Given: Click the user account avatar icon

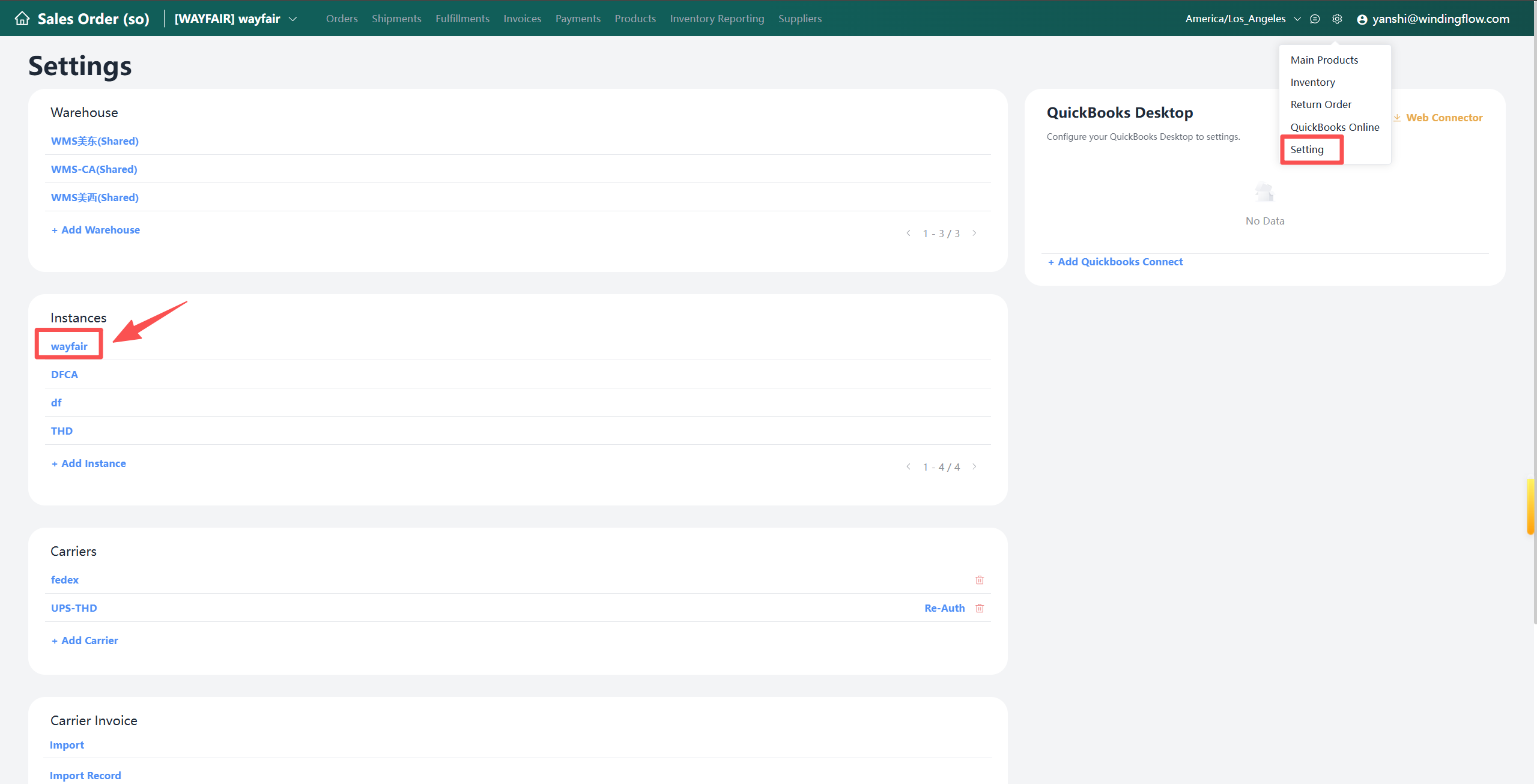Looking at the screenshot, I should pos(1362,19).
